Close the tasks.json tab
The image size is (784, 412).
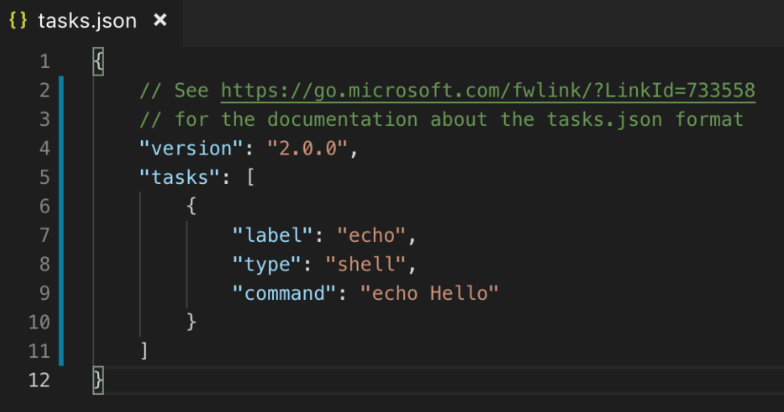[160, 21]
